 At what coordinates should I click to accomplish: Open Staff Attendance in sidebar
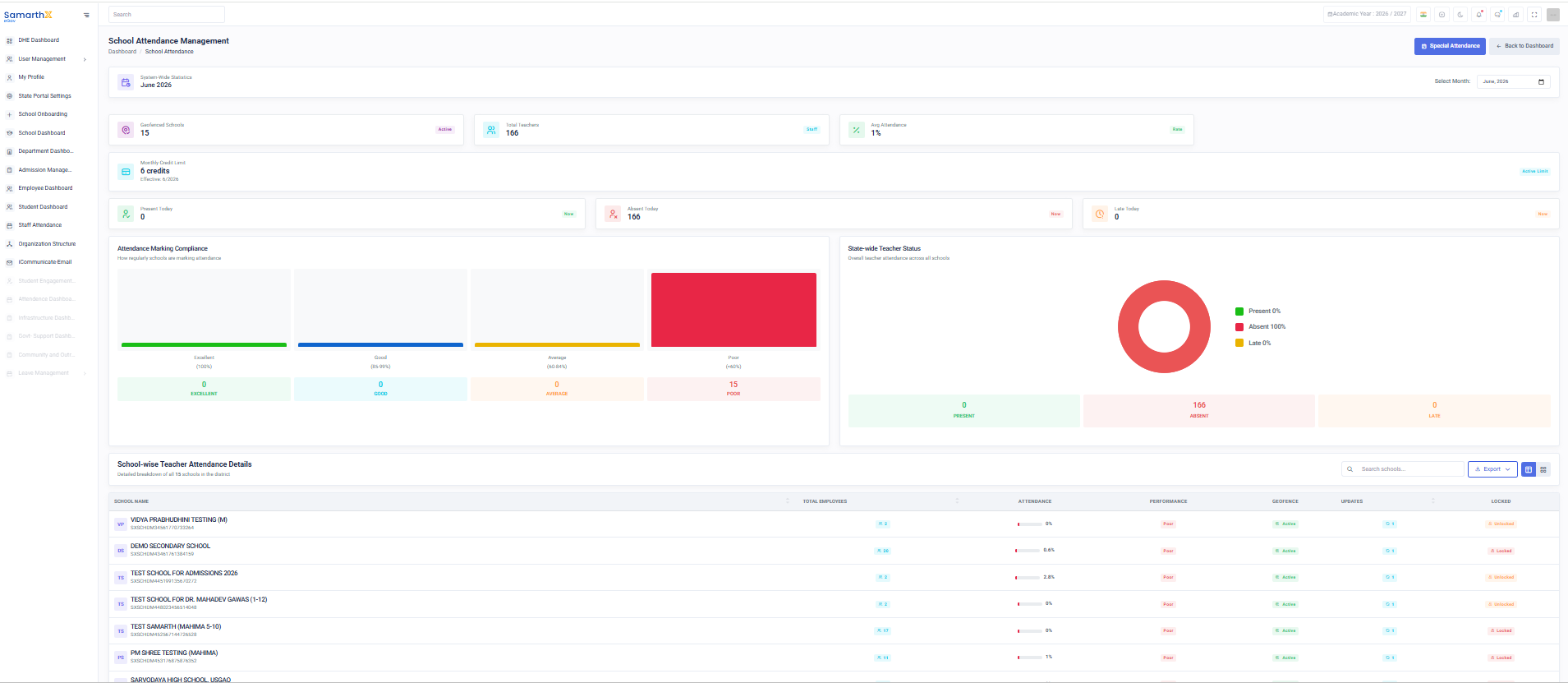[40, 225]
